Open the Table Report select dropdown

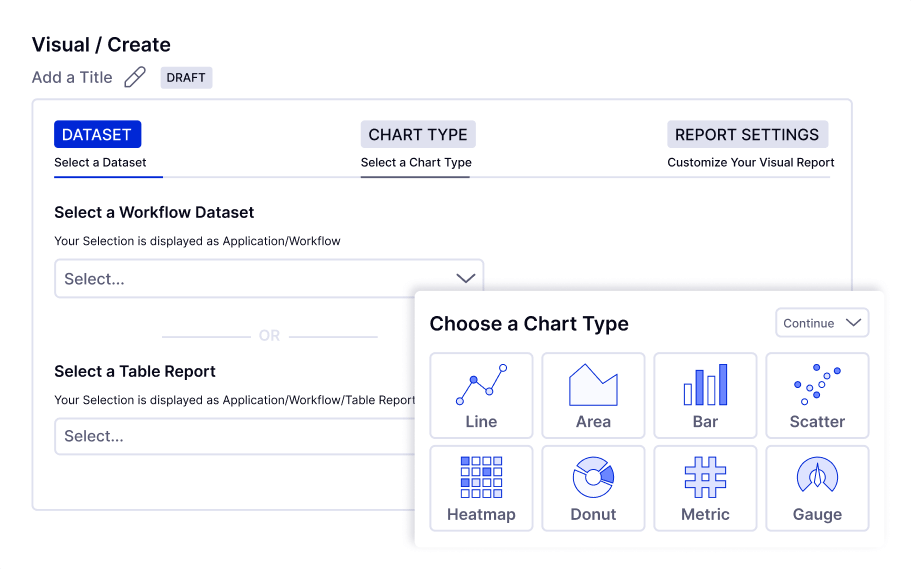pos(236,436)
